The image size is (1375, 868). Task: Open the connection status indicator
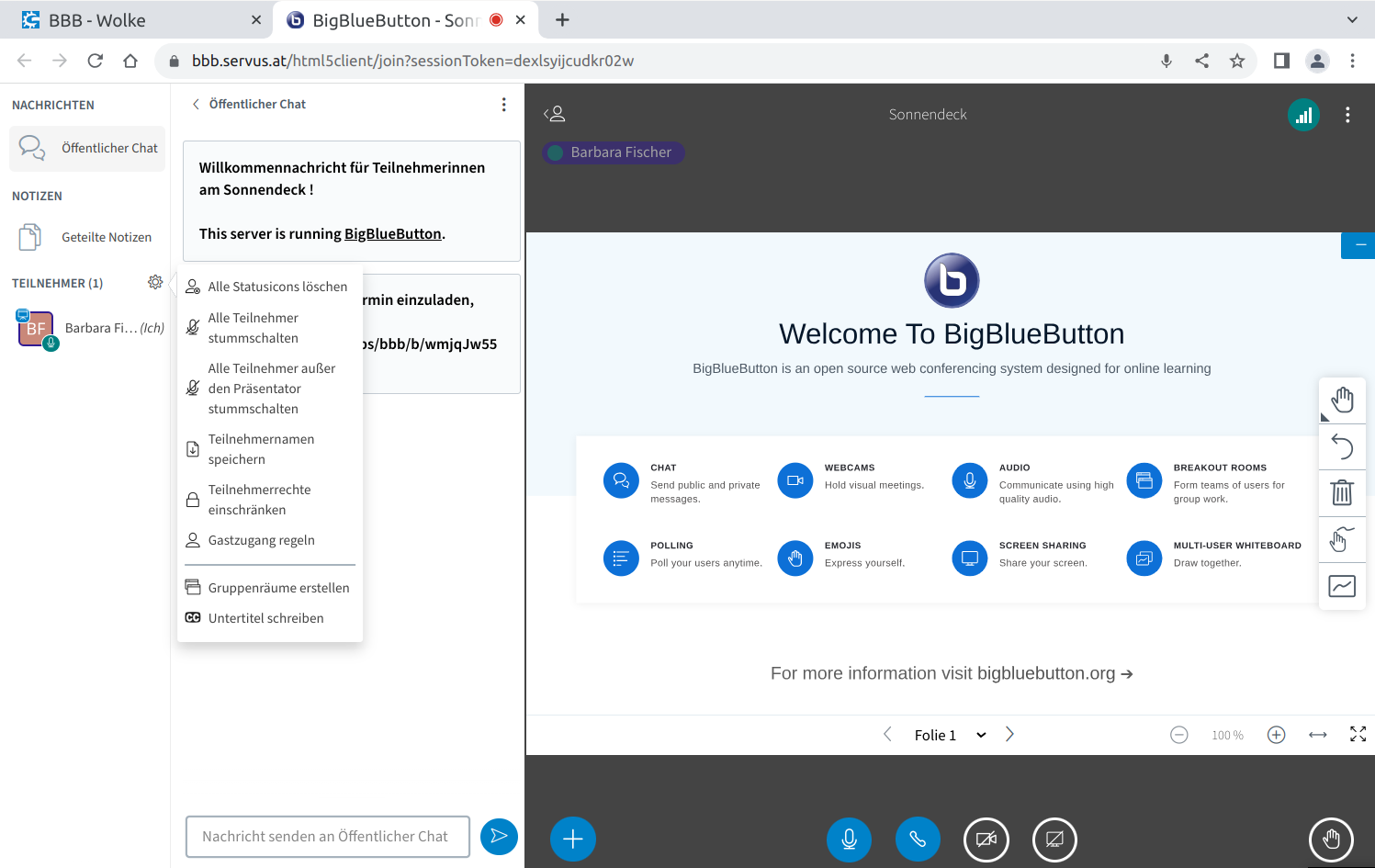1303,115
